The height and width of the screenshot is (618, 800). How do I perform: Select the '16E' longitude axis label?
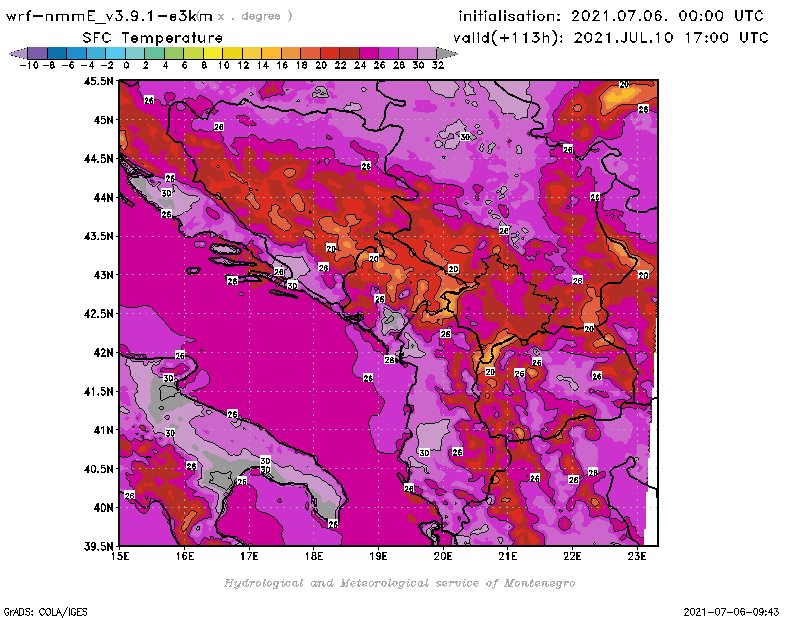point(185,556)
